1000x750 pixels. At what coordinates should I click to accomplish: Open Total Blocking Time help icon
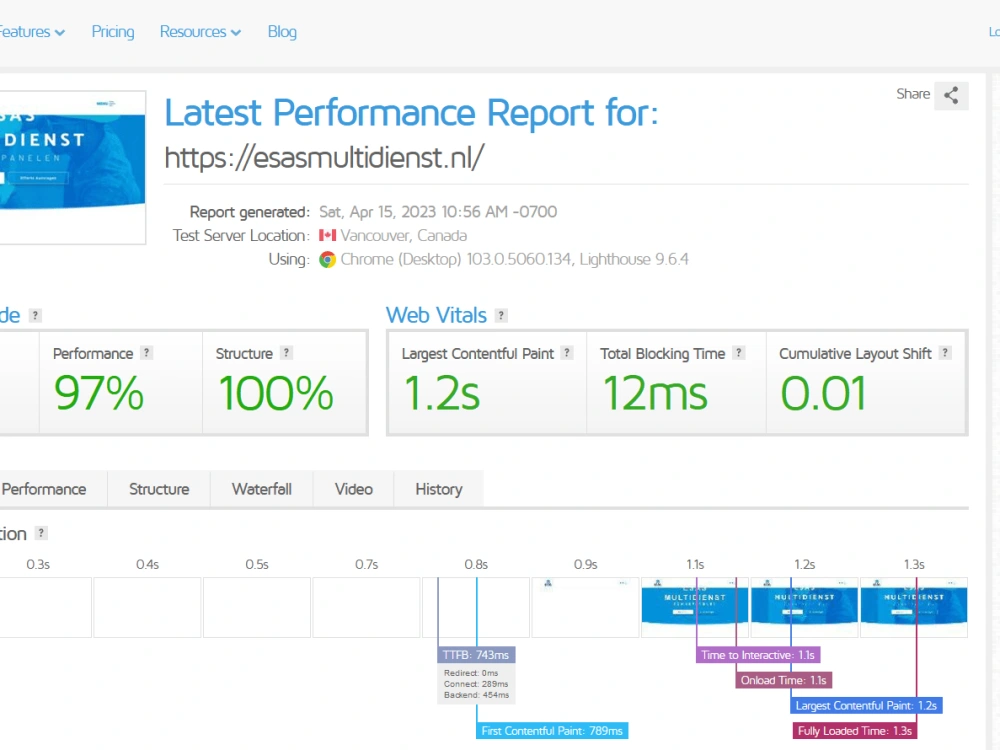point(739,353)
